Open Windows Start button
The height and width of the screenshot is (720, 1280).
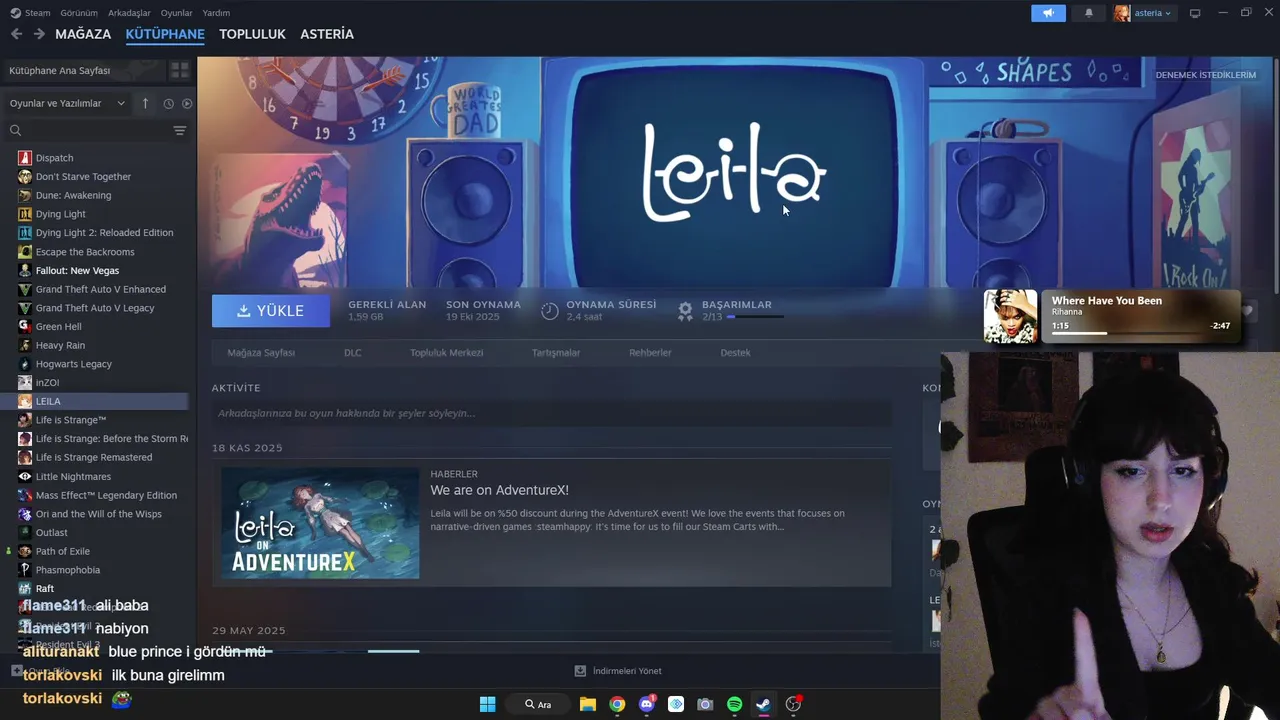pos(487,704)
